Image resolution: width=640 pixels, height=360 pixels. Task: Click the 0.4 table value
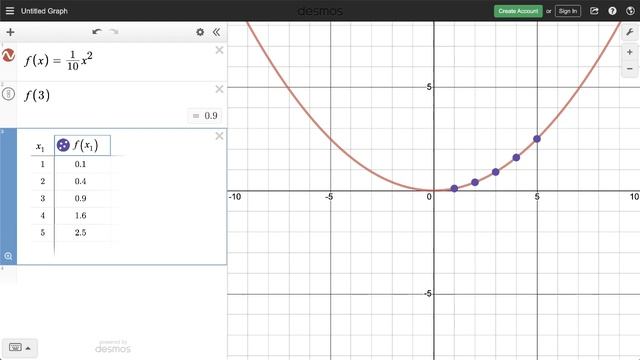point(80,181)
